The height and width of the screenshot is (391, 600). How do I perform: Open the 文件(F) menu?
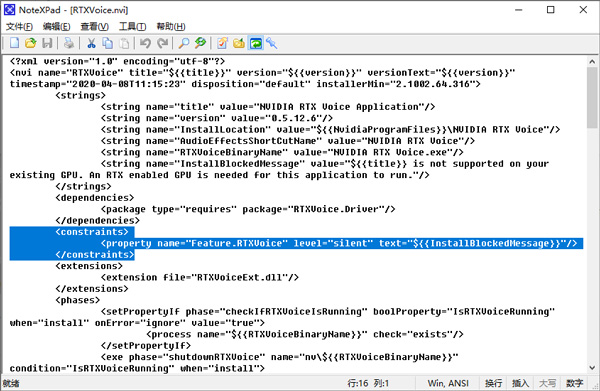click(x=19, y=26)
